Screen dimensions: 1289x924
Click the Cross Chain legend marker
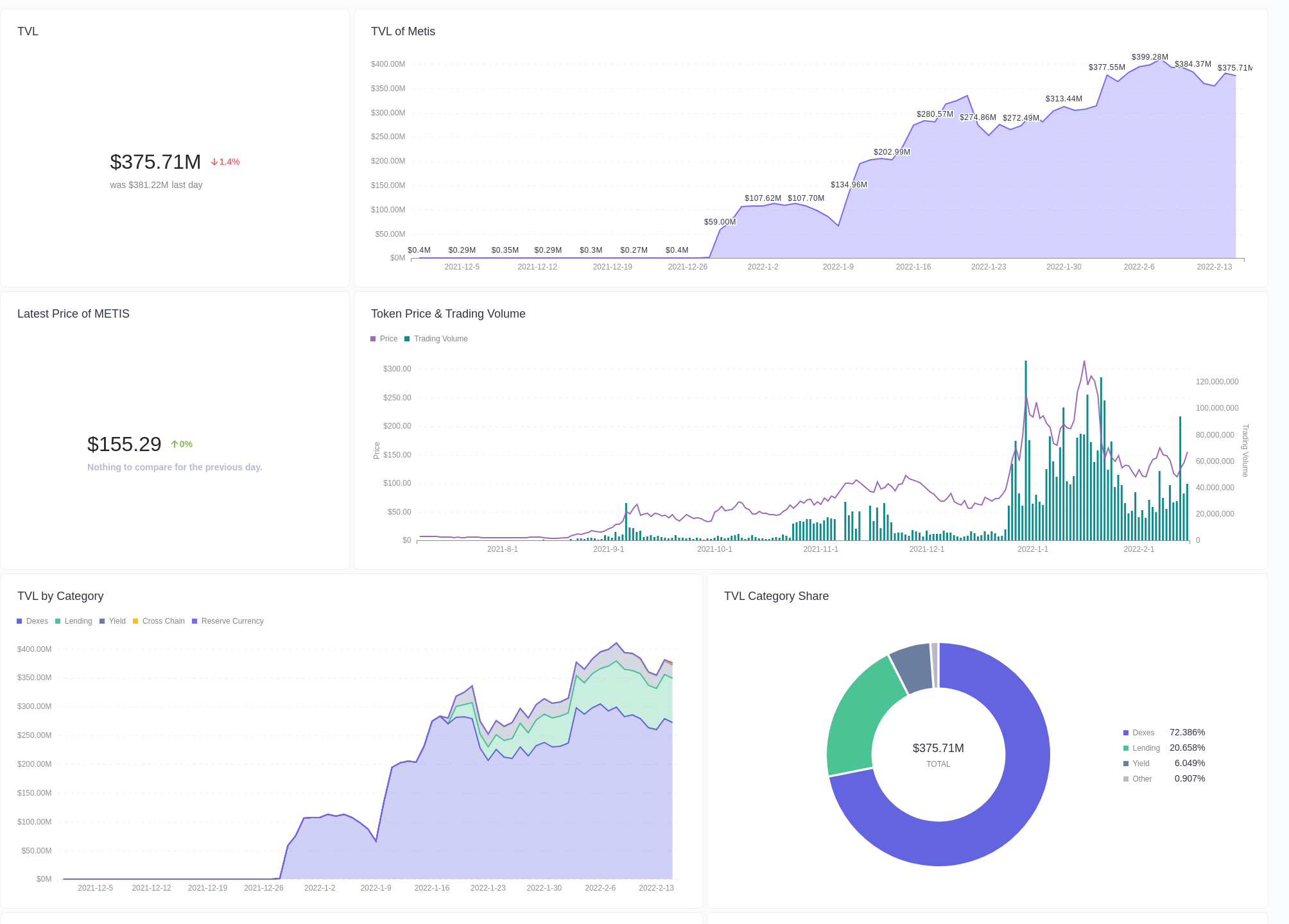tap(135, 620)
